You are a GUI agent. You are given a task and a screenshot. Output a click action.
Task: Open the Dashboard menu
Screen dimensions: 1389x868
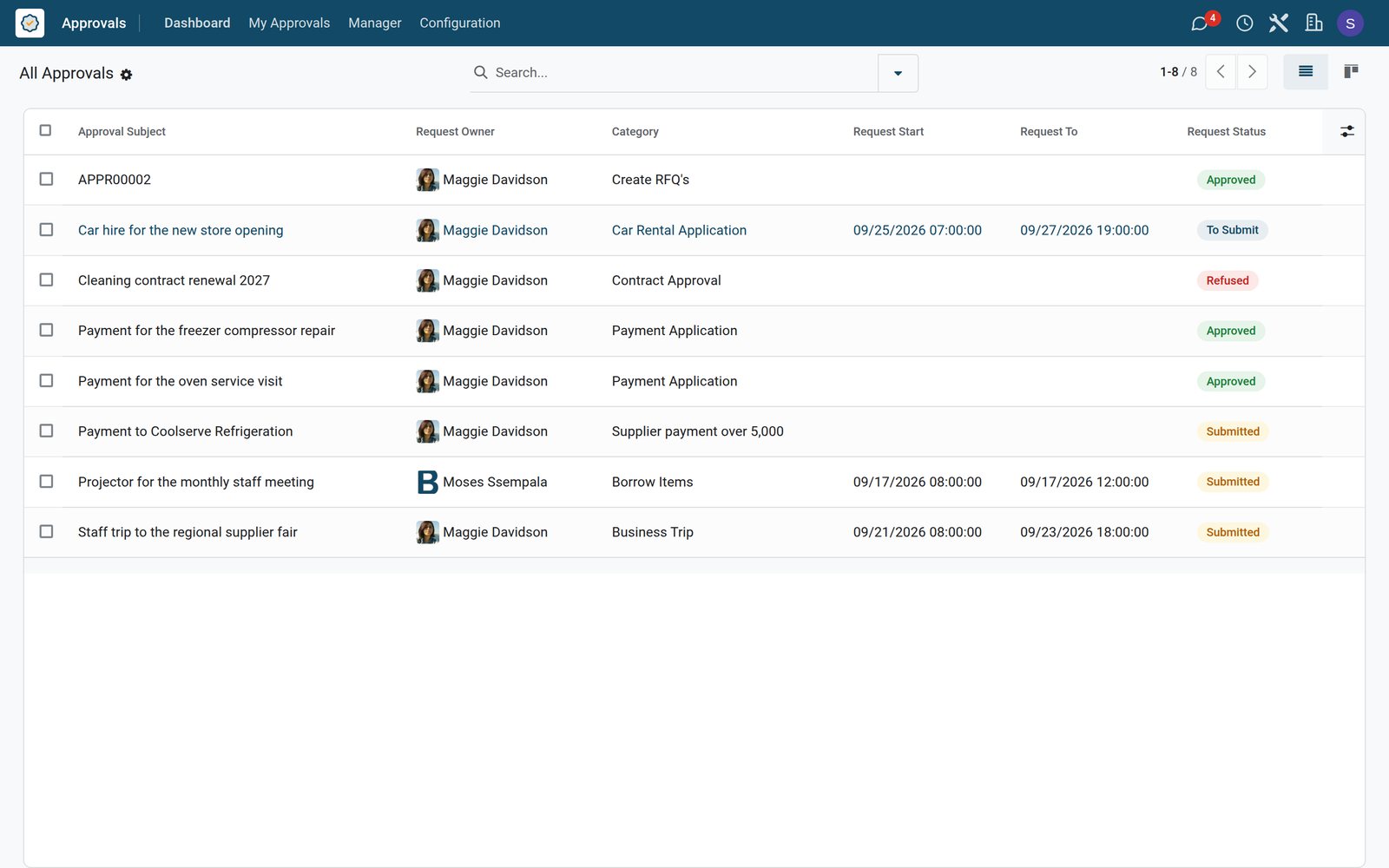[x=197, y=23]
